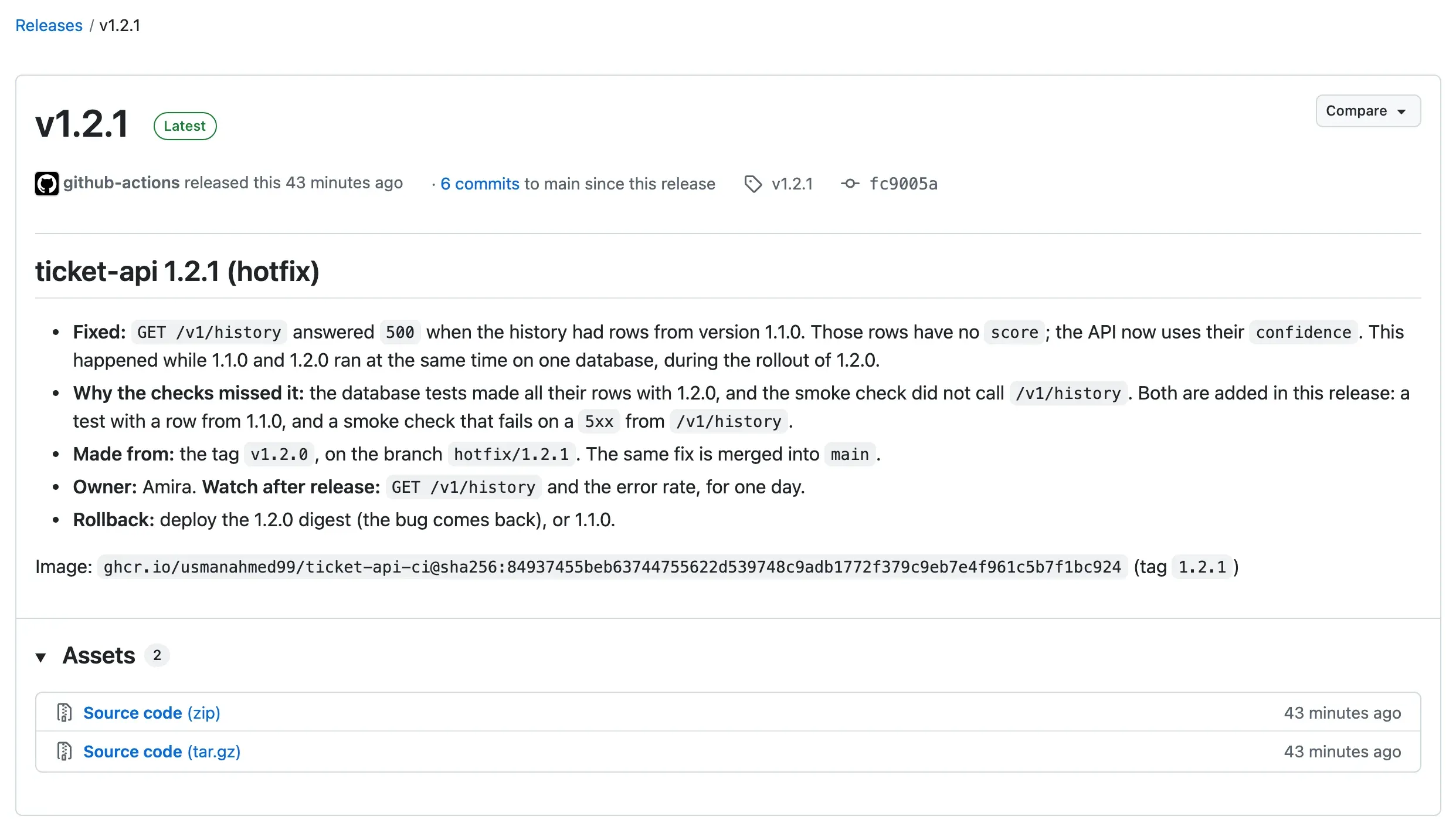The width and height of the screenshot is (1456, 826).
Task: Click the 'Why the checks missed it:' label
Action: point(189,393)
